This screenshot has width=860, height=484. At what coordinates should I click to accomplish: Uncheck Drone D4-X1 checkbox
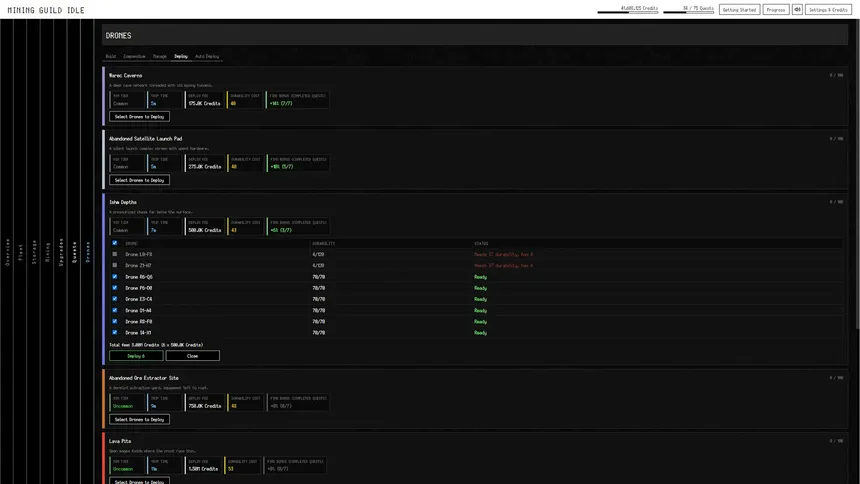(x=115, y=332)
